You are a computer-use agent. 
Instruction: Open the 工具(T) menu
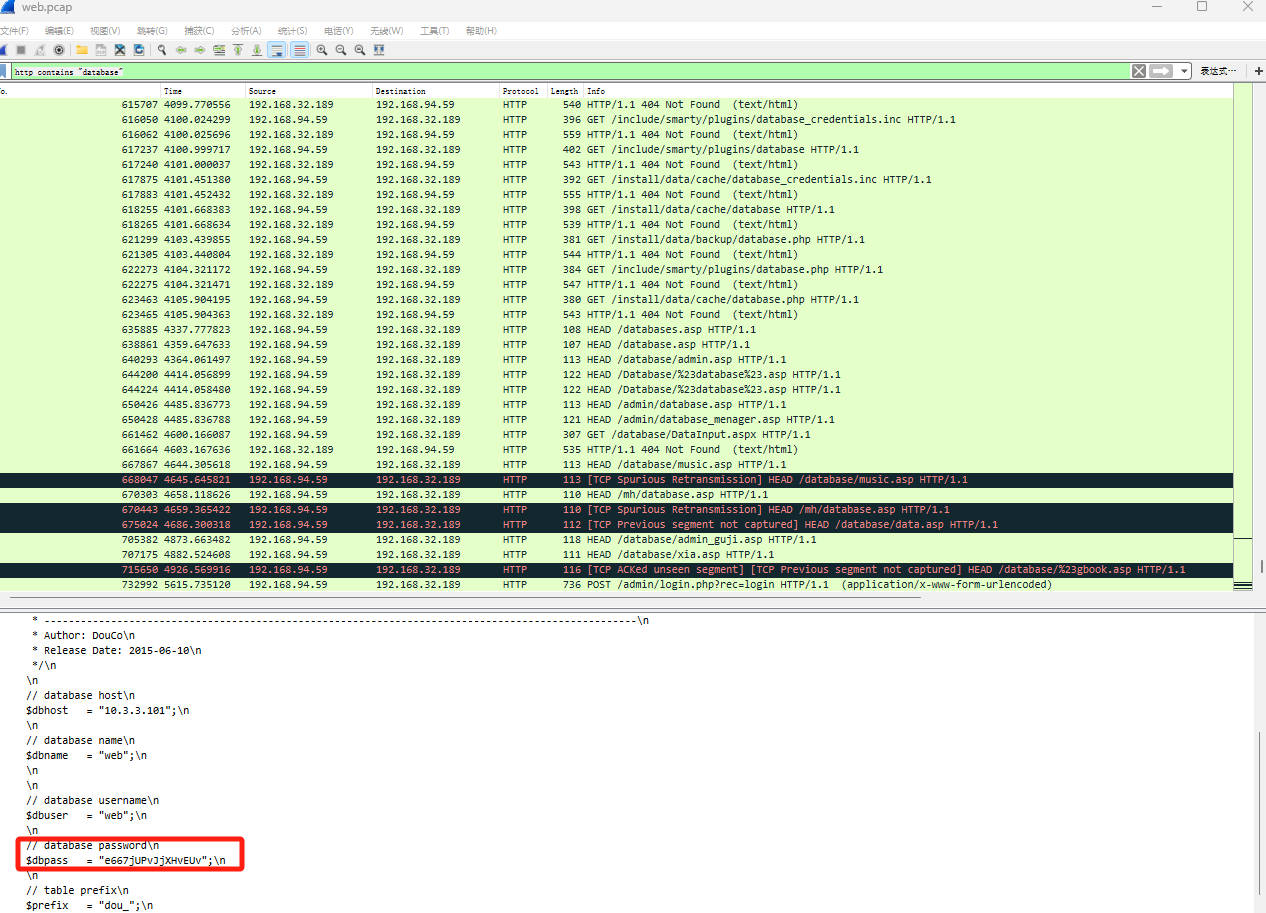click(x=434, y=31)
